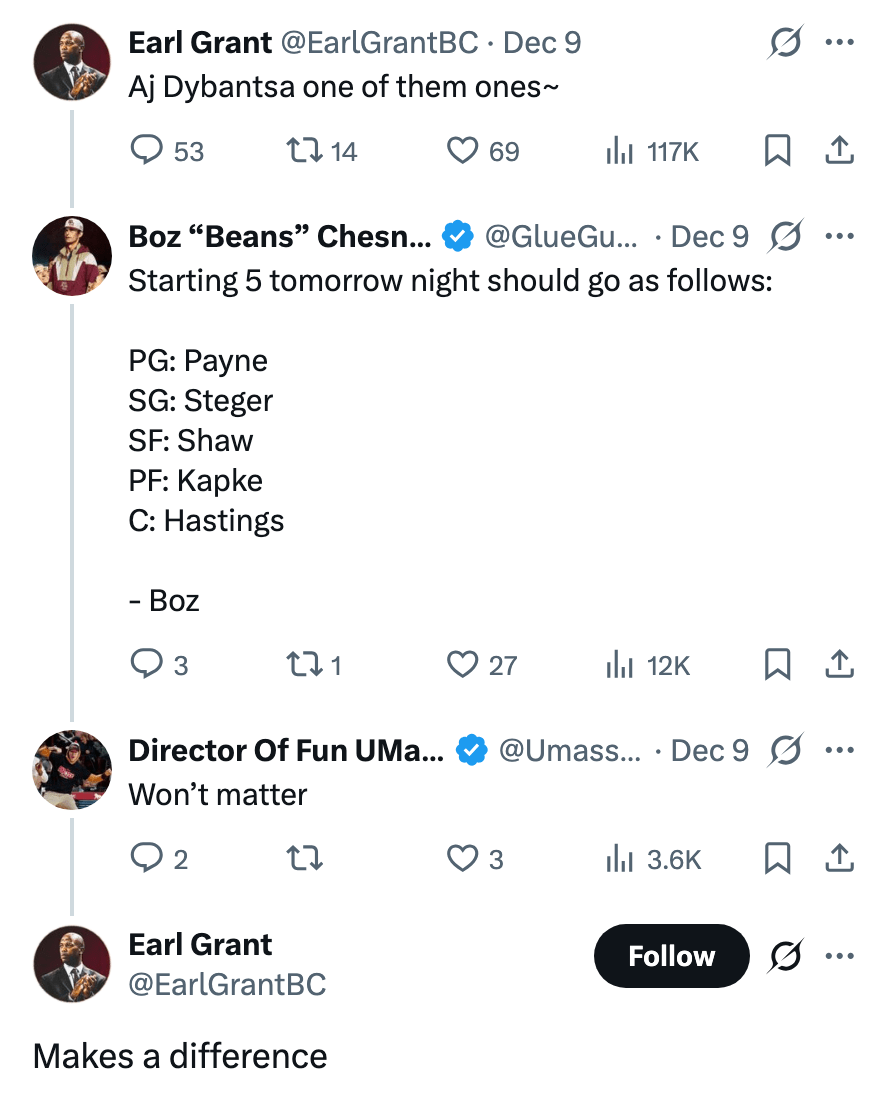
Task: Follow Earl Grant
Action: click(x=671, y=956)
